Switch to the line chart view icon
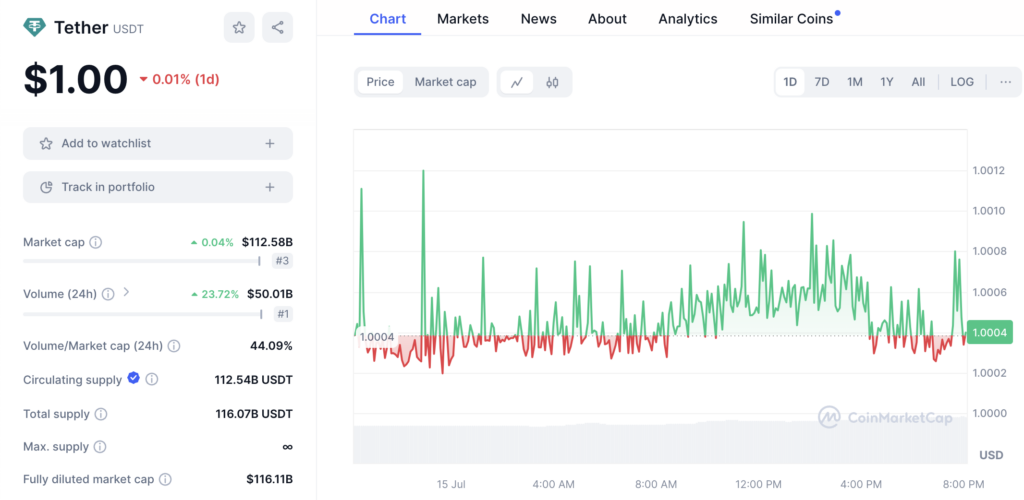 click(x=517, y=82)
